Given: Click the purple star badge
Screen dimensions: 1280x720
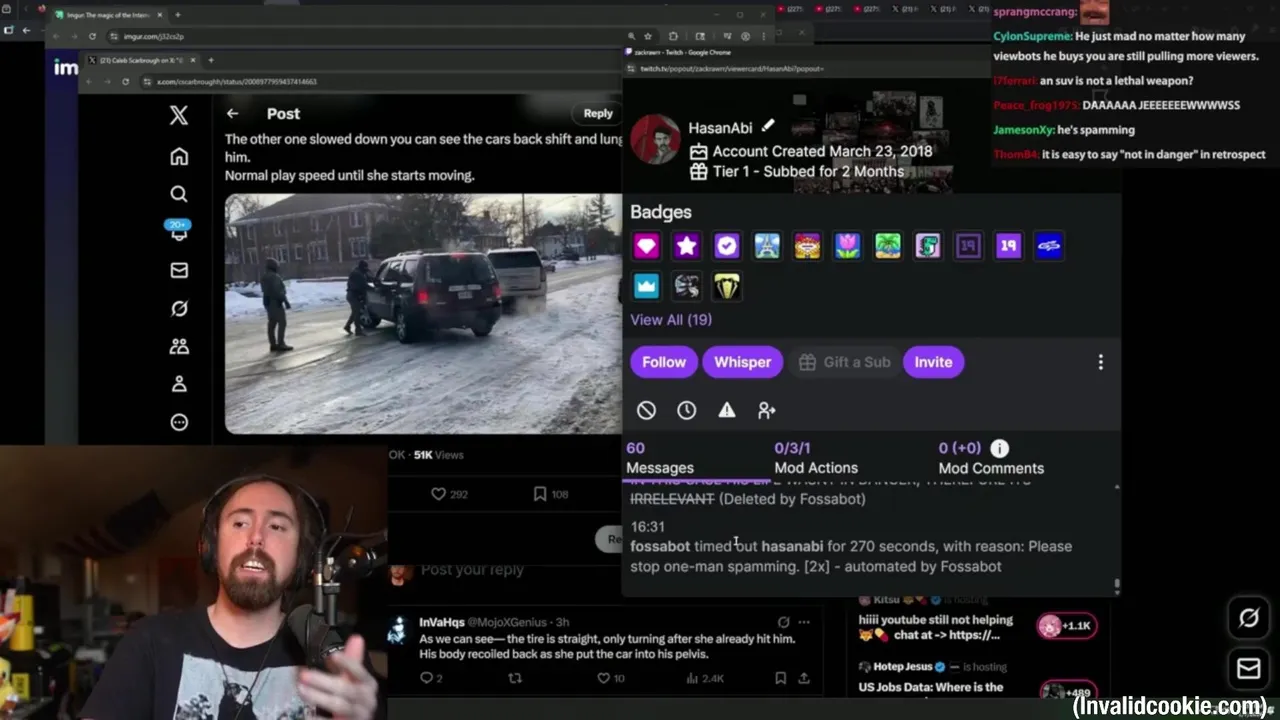Looking at the screenshot, I should coord(686,246).
